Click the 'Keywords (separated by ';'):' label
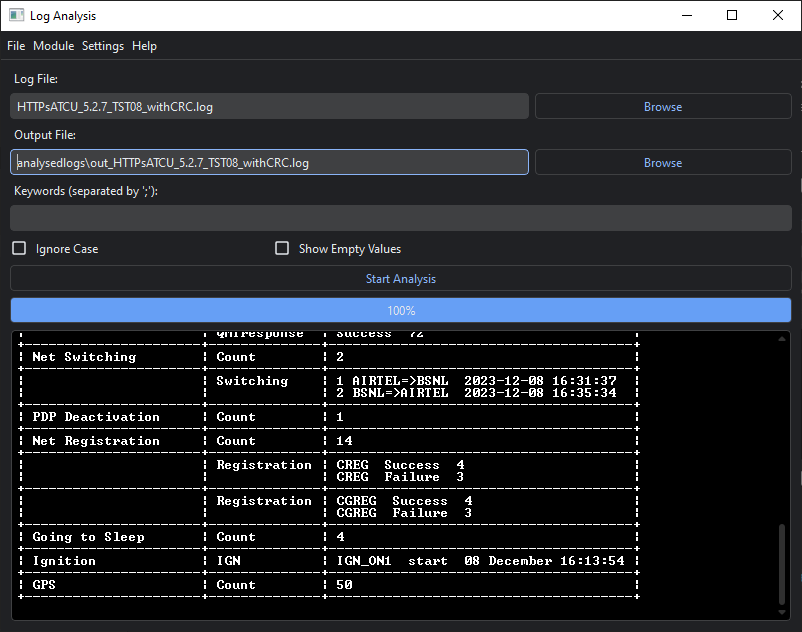Viewport: 802px width, 632px height. [x=86, y=191]
